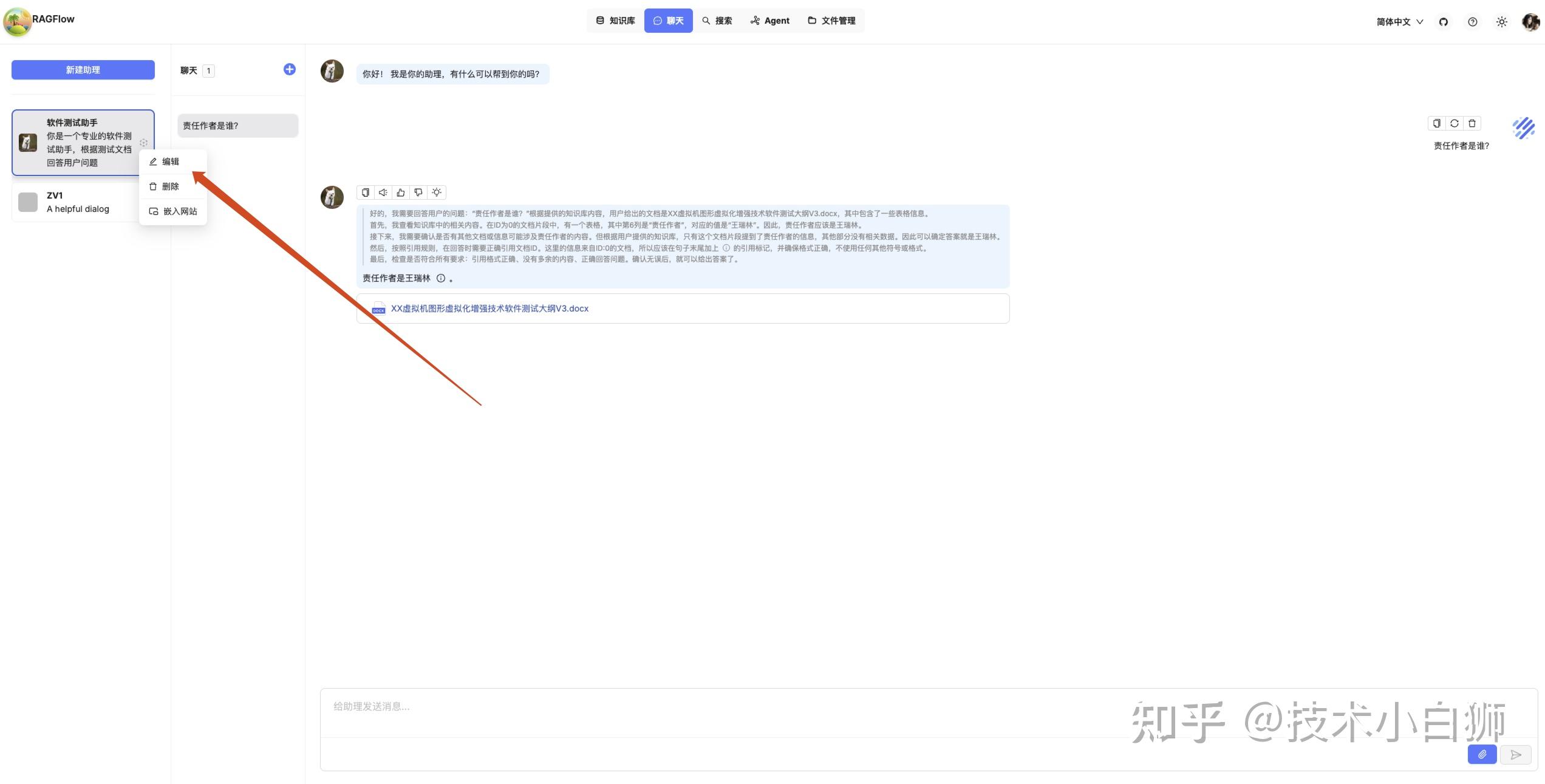Screen dimensions: 1545x784
Task: Select 编辑 in the context menu
Action: point(171,162)
